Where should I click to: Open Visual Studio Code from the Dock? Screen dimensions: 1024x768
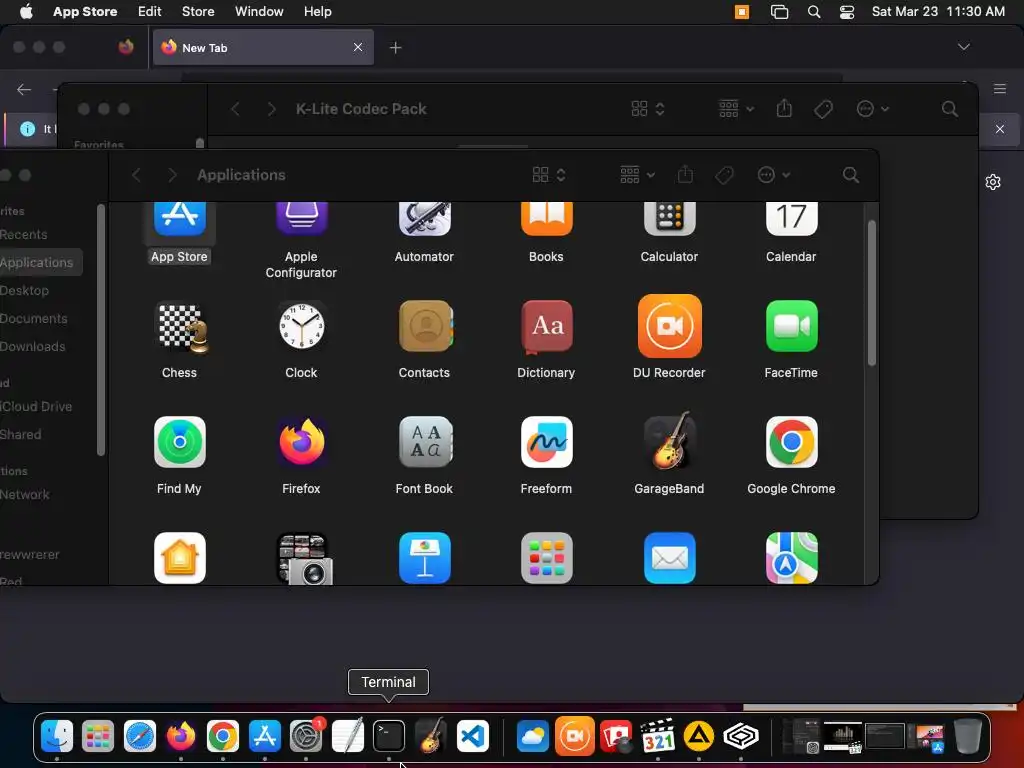[x=473, y=737]
